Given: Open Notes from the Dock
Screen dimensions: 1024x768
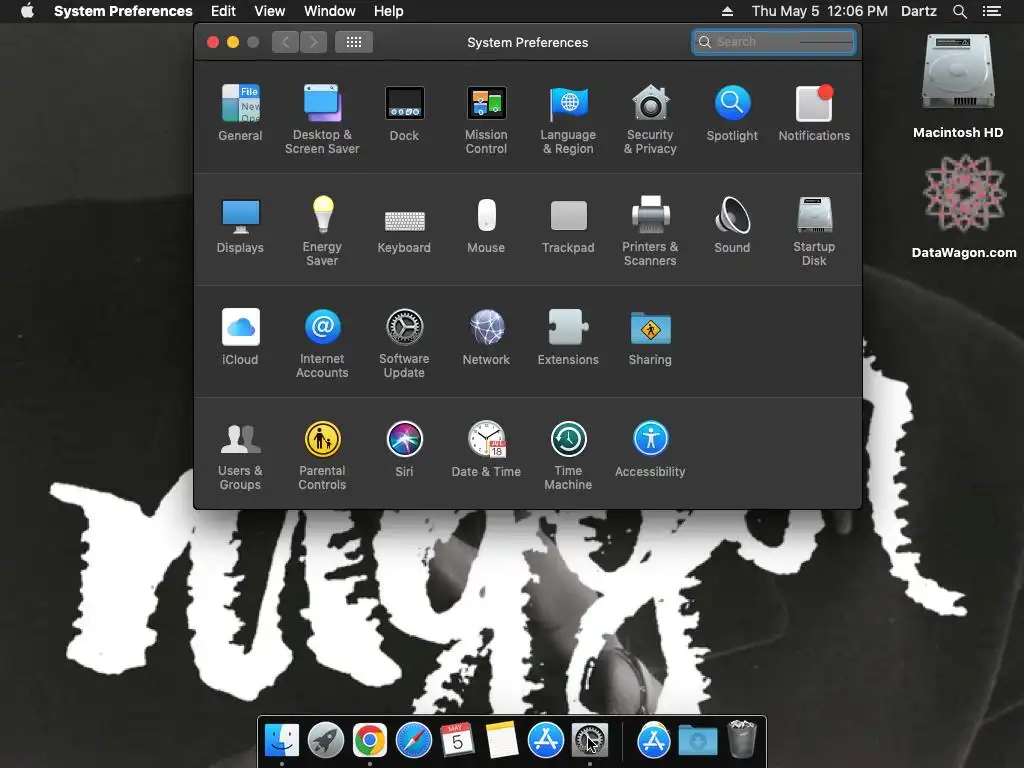Looking at the screenshot, I should pos(502,740).
